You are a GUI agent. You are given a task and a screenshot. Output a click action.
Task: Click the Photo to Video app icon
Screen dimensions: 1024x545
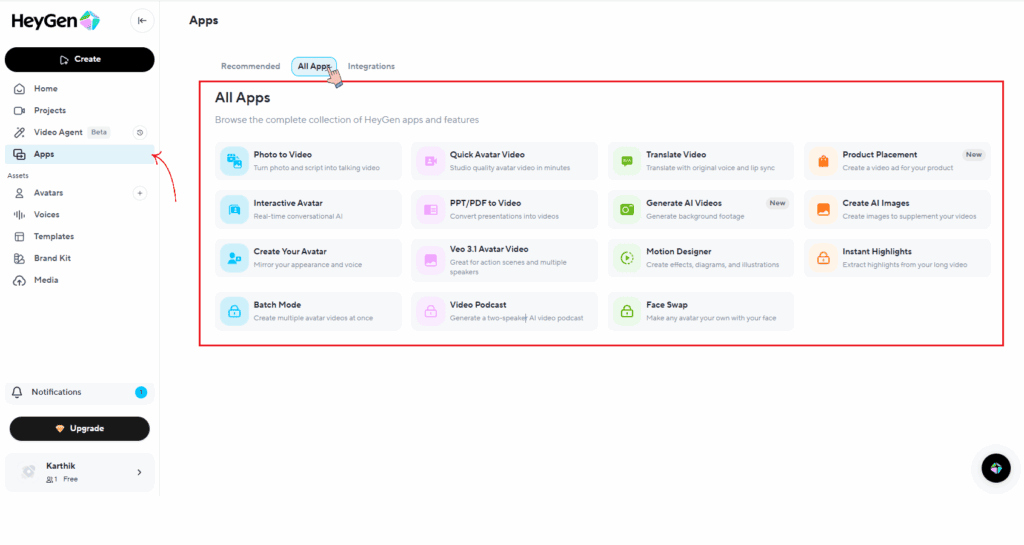[x=234, y=161]
